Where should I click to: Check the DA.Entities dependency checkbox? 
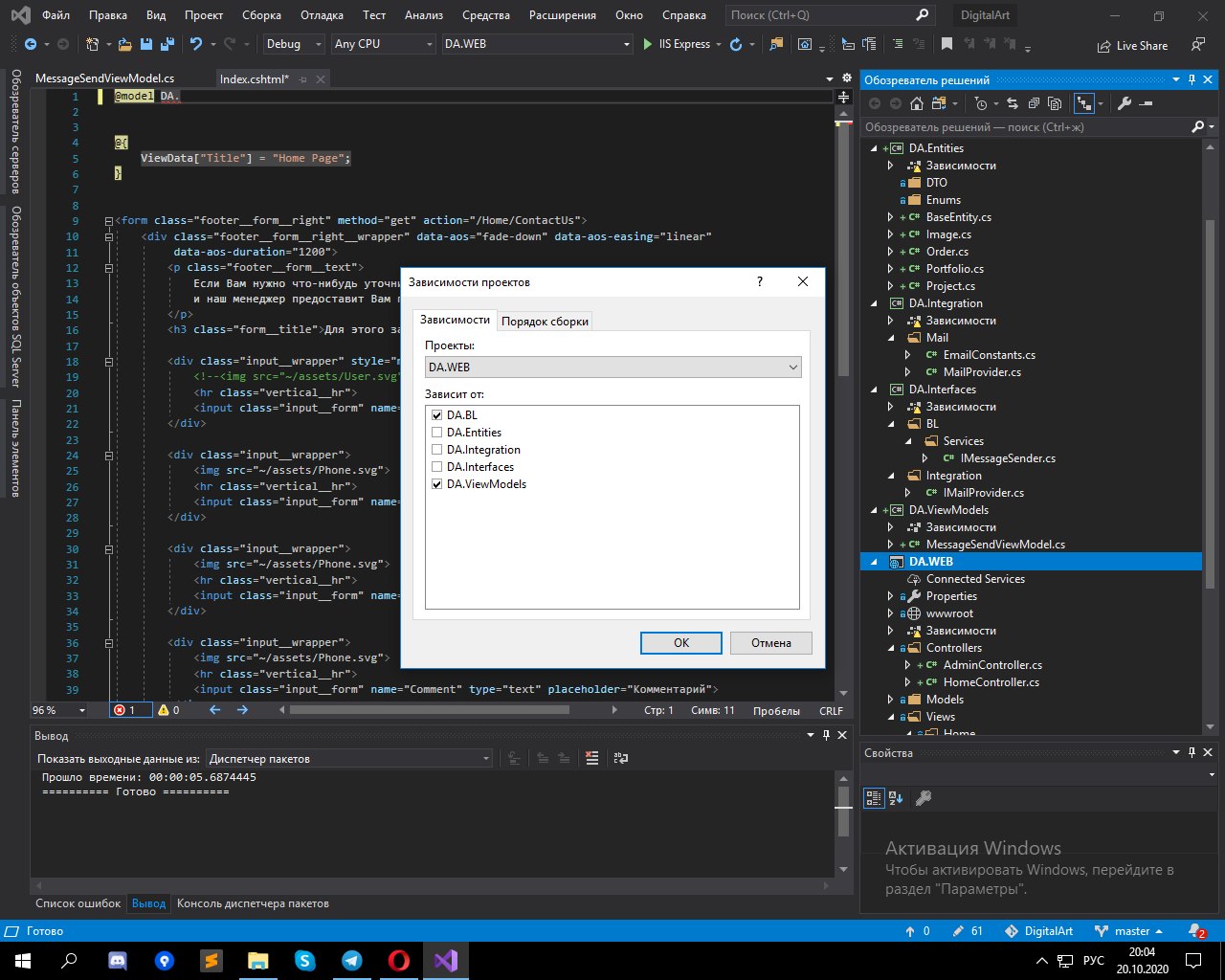click(437, 433)
